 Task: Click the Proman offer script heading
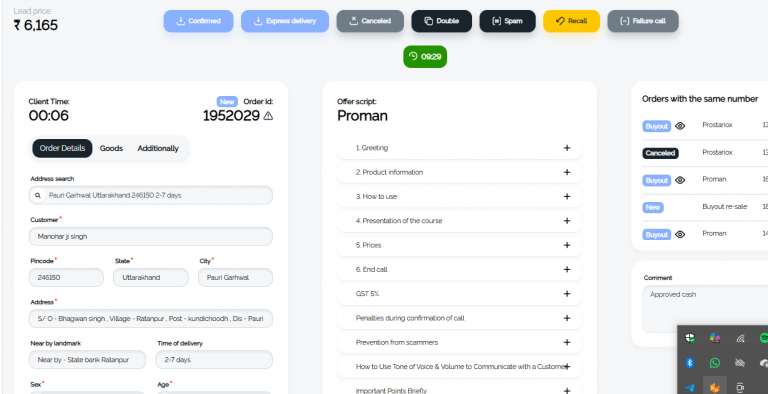coord(362,116)
